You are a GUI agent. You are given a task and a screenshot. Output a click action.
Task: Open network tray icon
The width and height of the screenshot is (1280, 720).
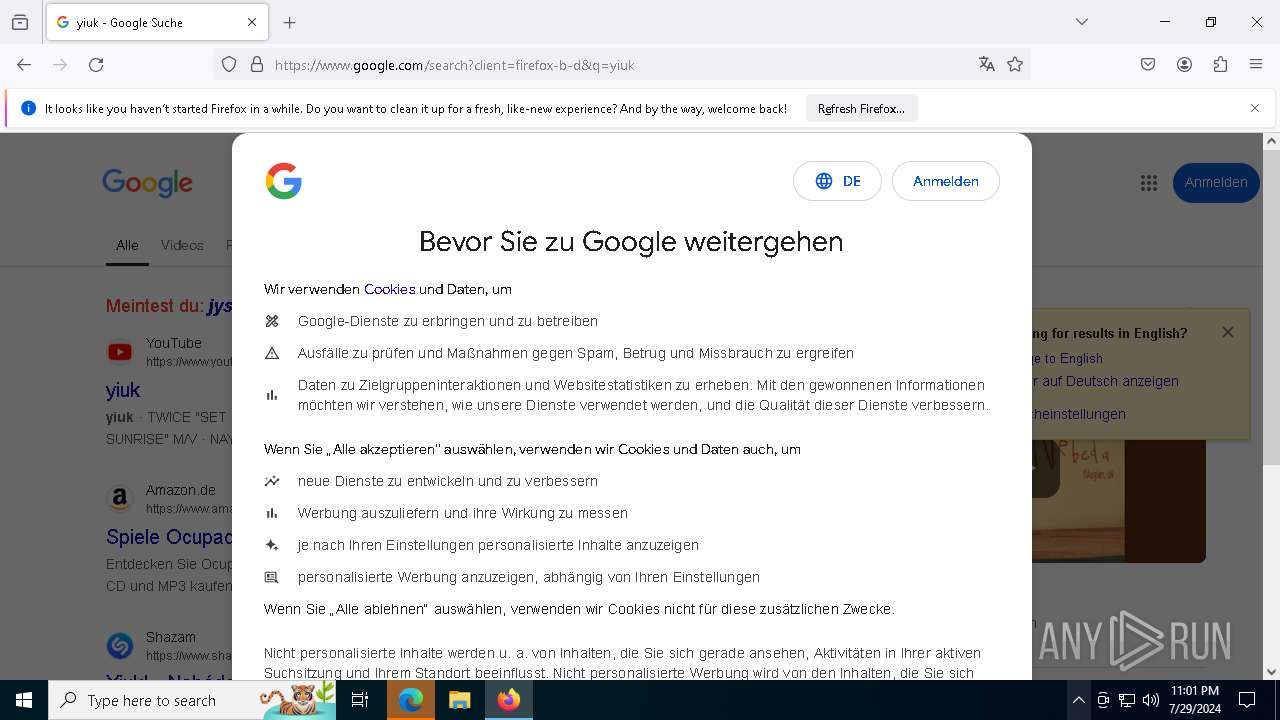[x=1127, y=700]
